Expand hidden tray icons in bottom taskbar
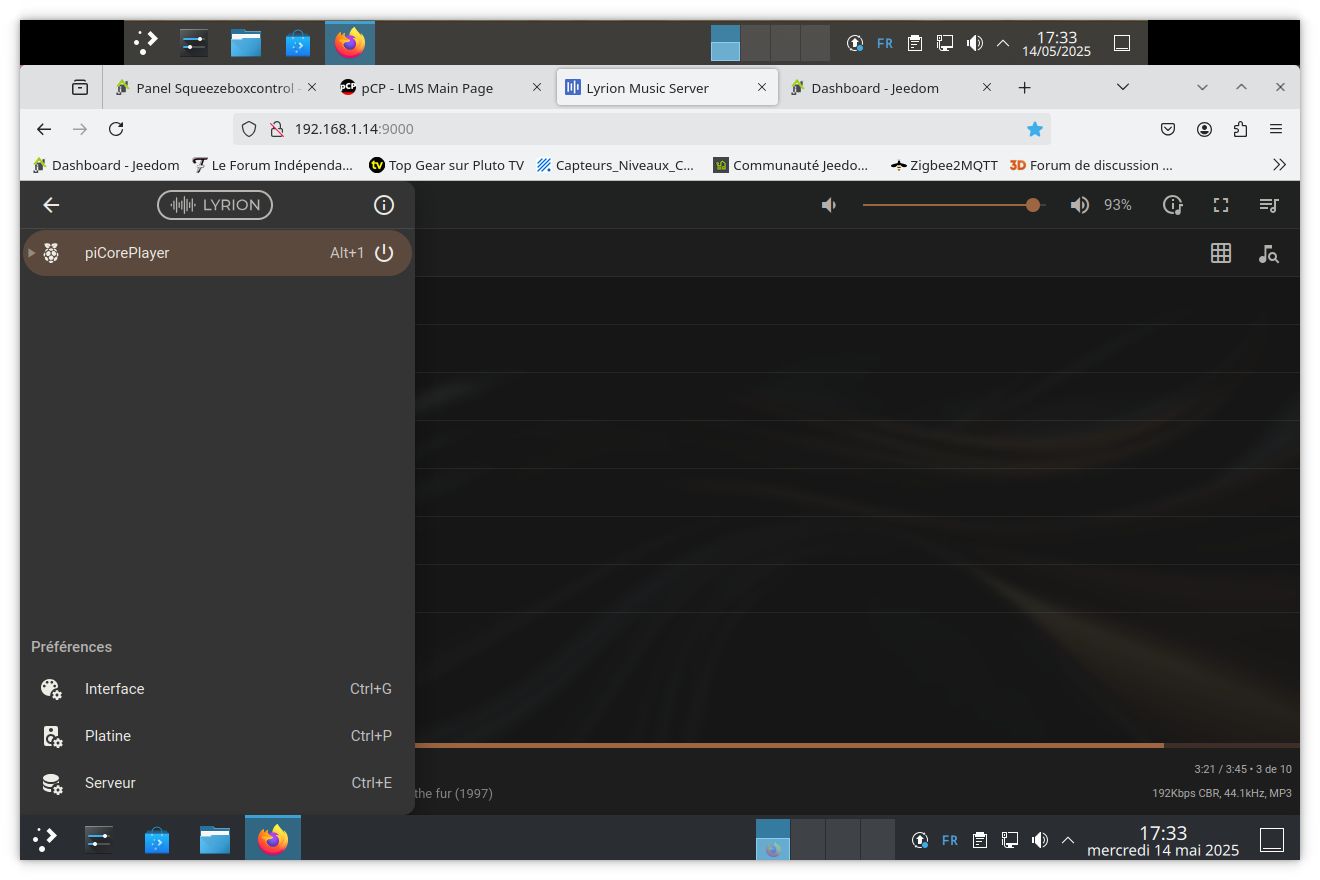This screenshot has width=1320, height=880. coord(1068,840)
